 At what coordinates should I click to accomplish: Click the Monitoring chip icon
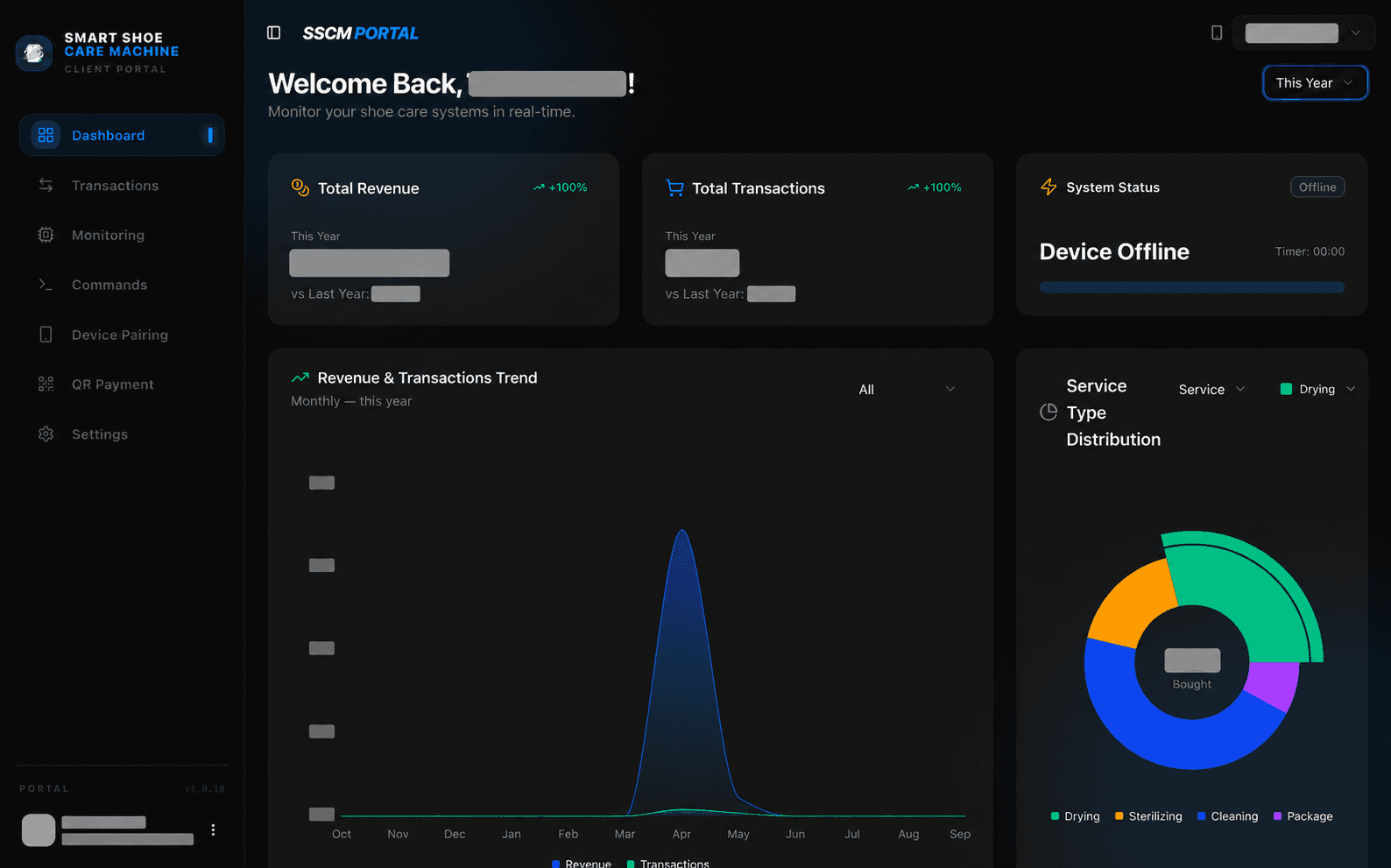click(x=46, y=235)
